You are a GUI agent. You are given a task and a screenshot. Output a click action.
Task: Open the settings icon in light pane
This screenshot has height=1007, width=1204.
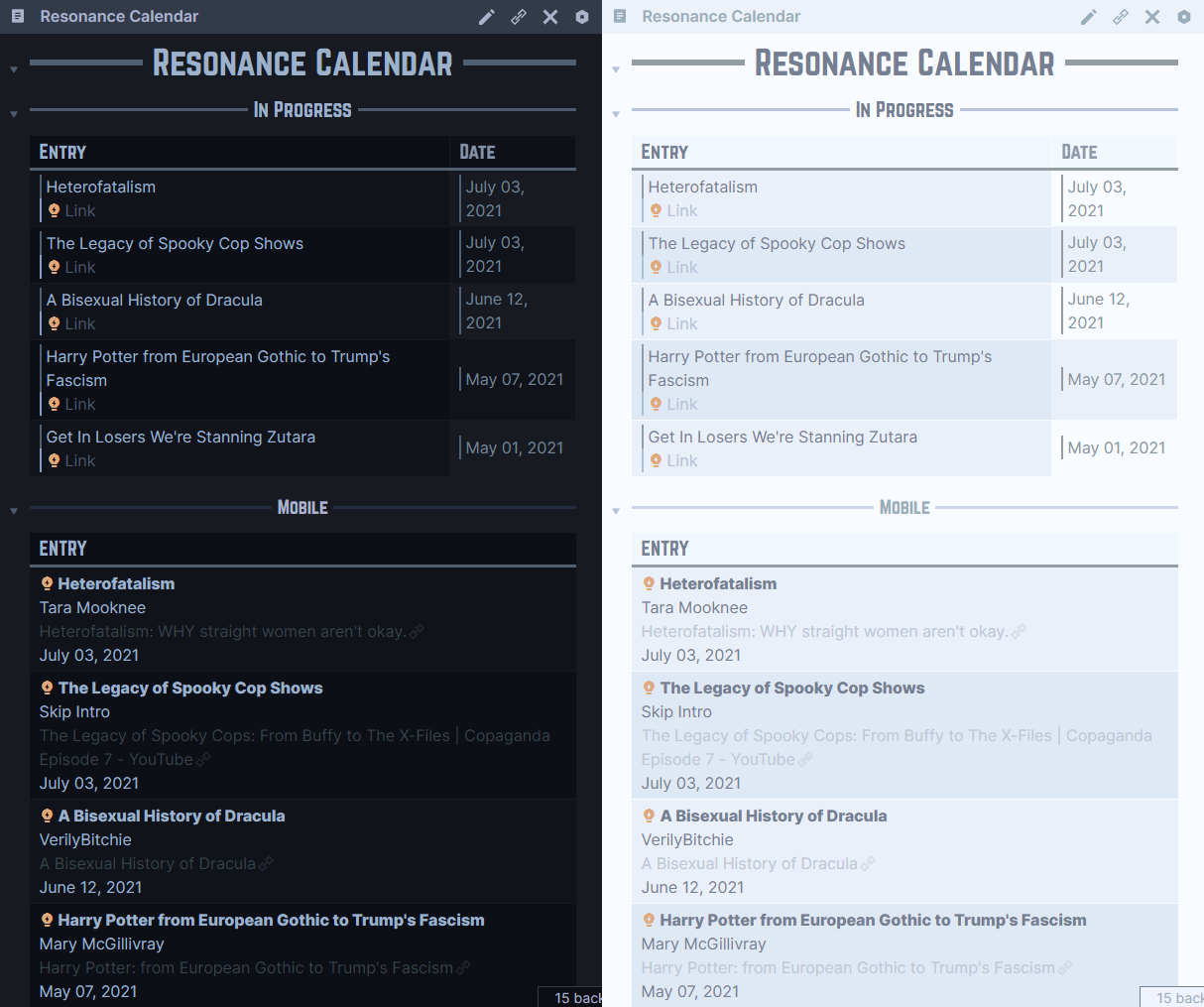[1184, 16]
